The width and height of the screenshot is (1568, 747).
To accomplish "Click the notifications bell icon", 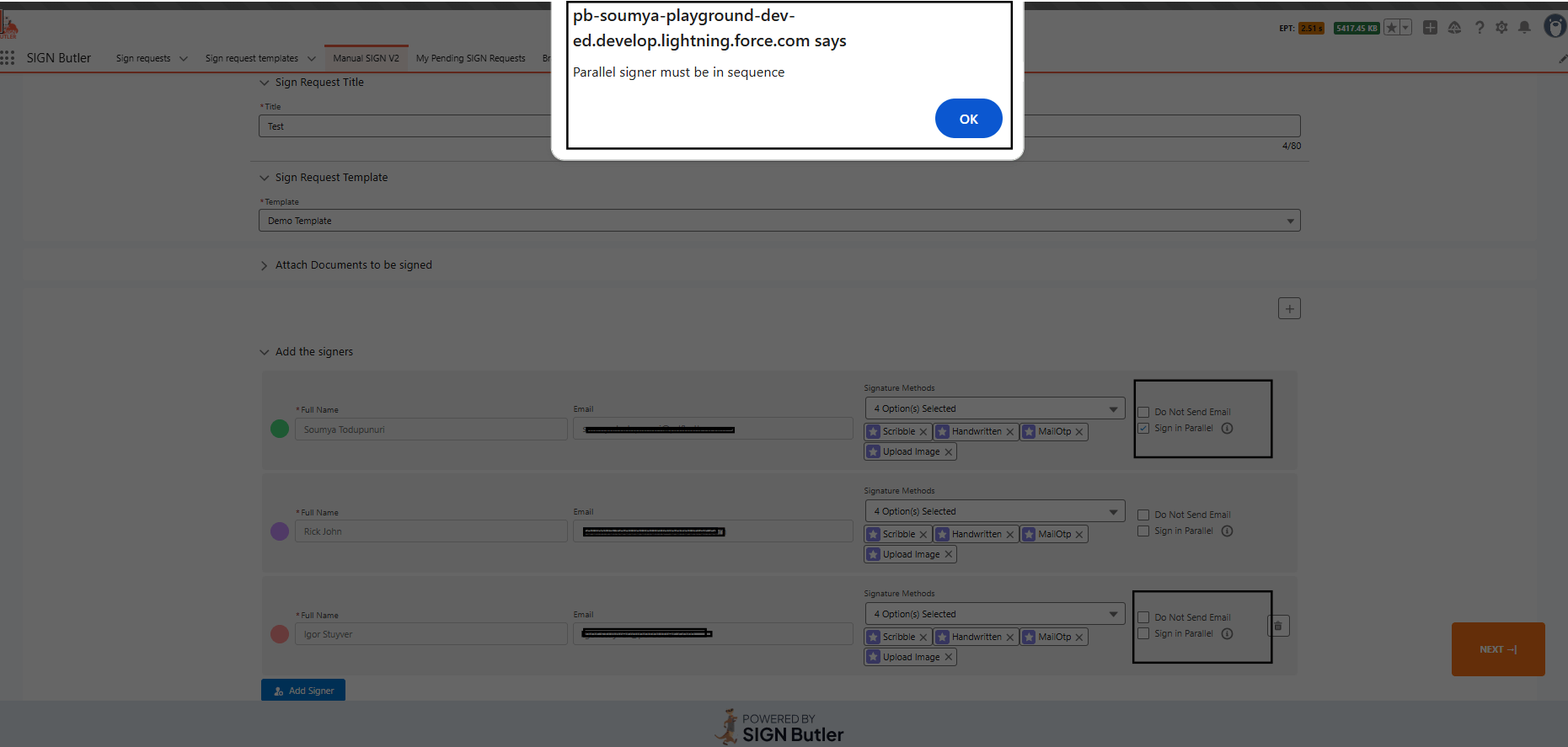I will pos(1524,28).
